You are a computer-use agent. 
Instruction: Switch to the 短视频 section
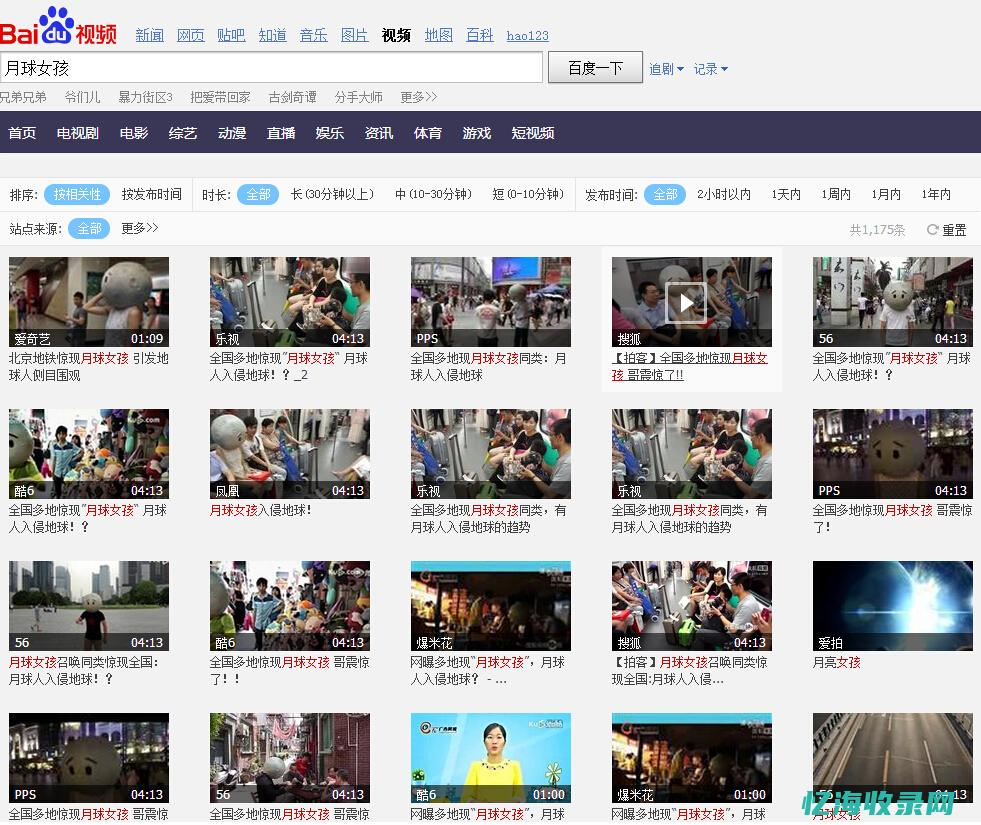click(532, 133)
